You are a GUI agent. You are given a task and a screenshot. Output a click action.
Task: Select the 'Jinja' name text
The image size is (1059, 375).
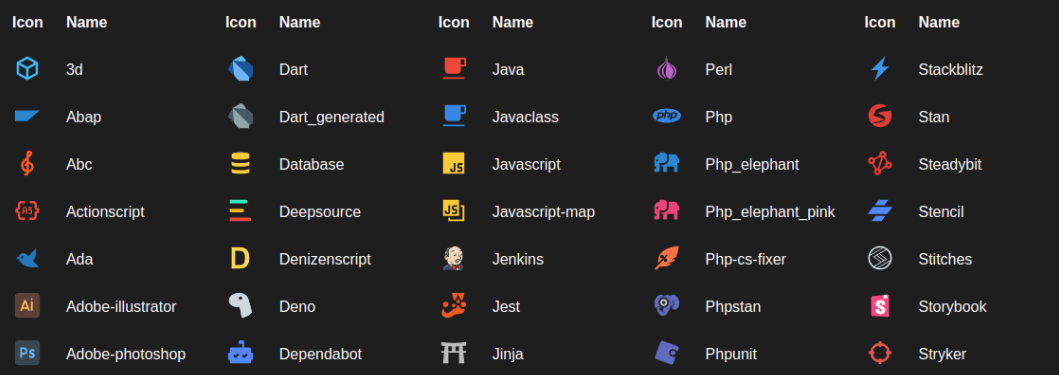(x=508, y=353)
